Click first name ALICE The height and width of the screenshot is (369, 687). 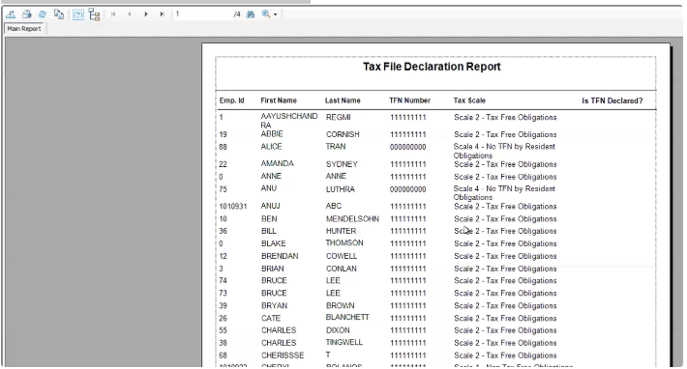click(x=271, y=146)
